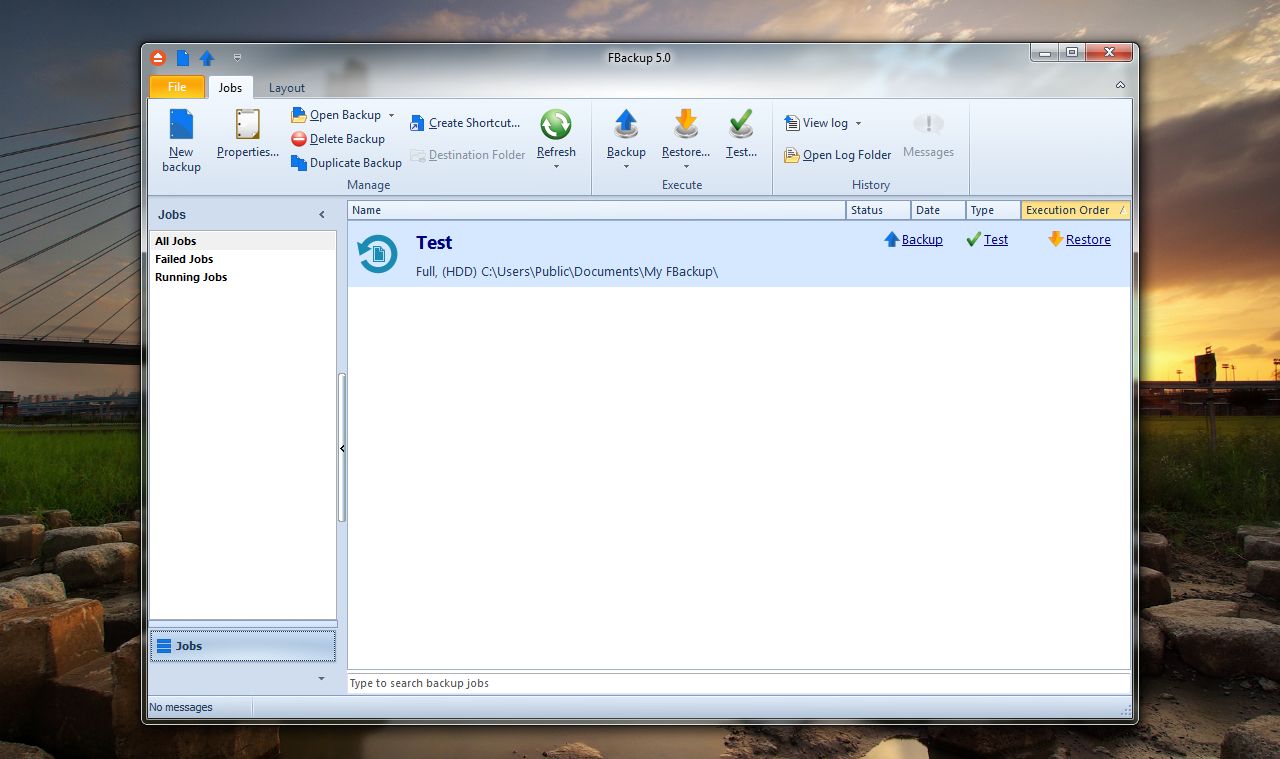The width and height of the screenshot is (1280, 759).
Task: Click the Test job circular arrow icon
Action: pyautogui.click(x=377, y=254)
